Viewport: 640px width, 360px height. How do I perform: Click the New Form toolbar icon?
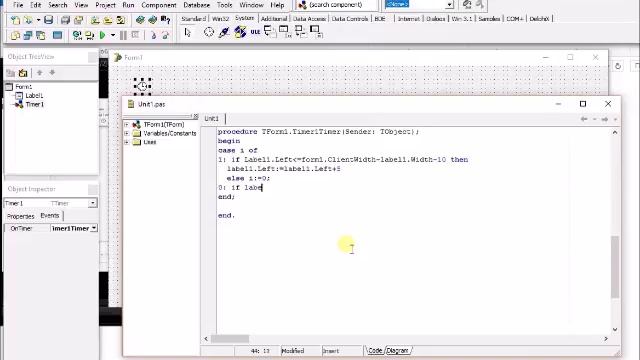58,36
